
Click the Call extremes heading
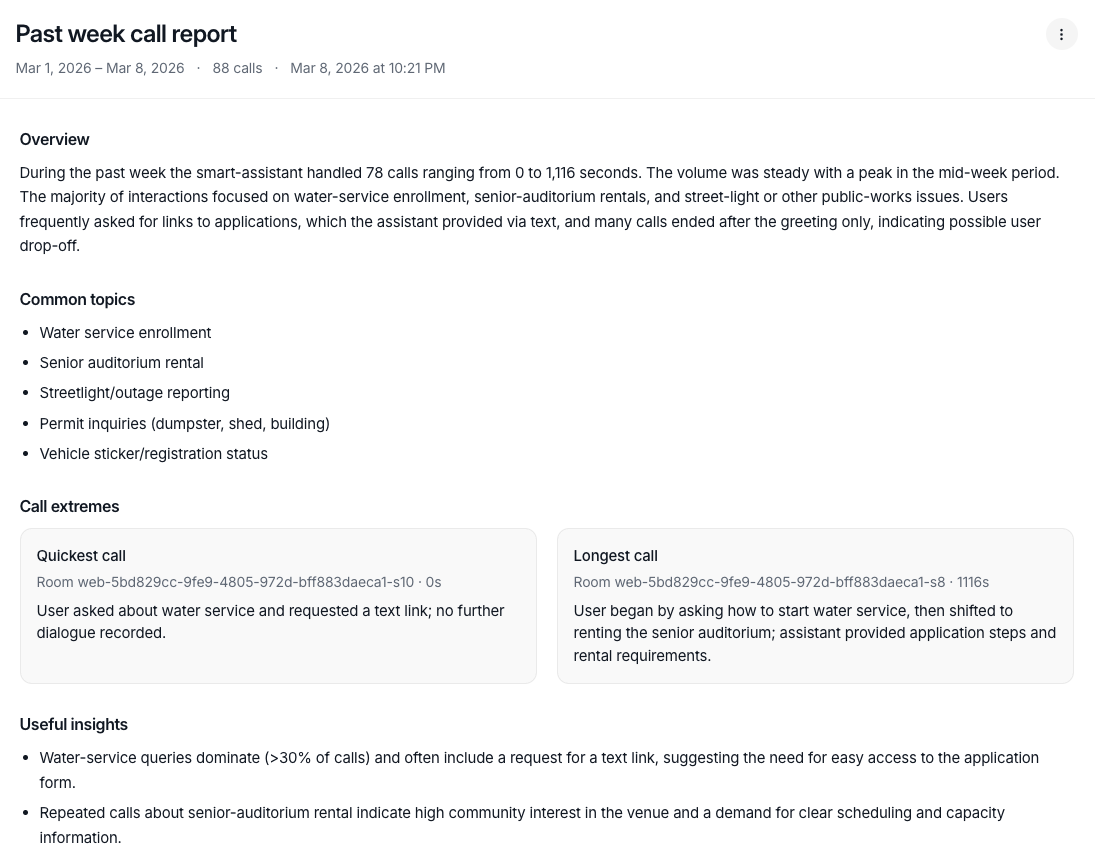click(69, 507)
